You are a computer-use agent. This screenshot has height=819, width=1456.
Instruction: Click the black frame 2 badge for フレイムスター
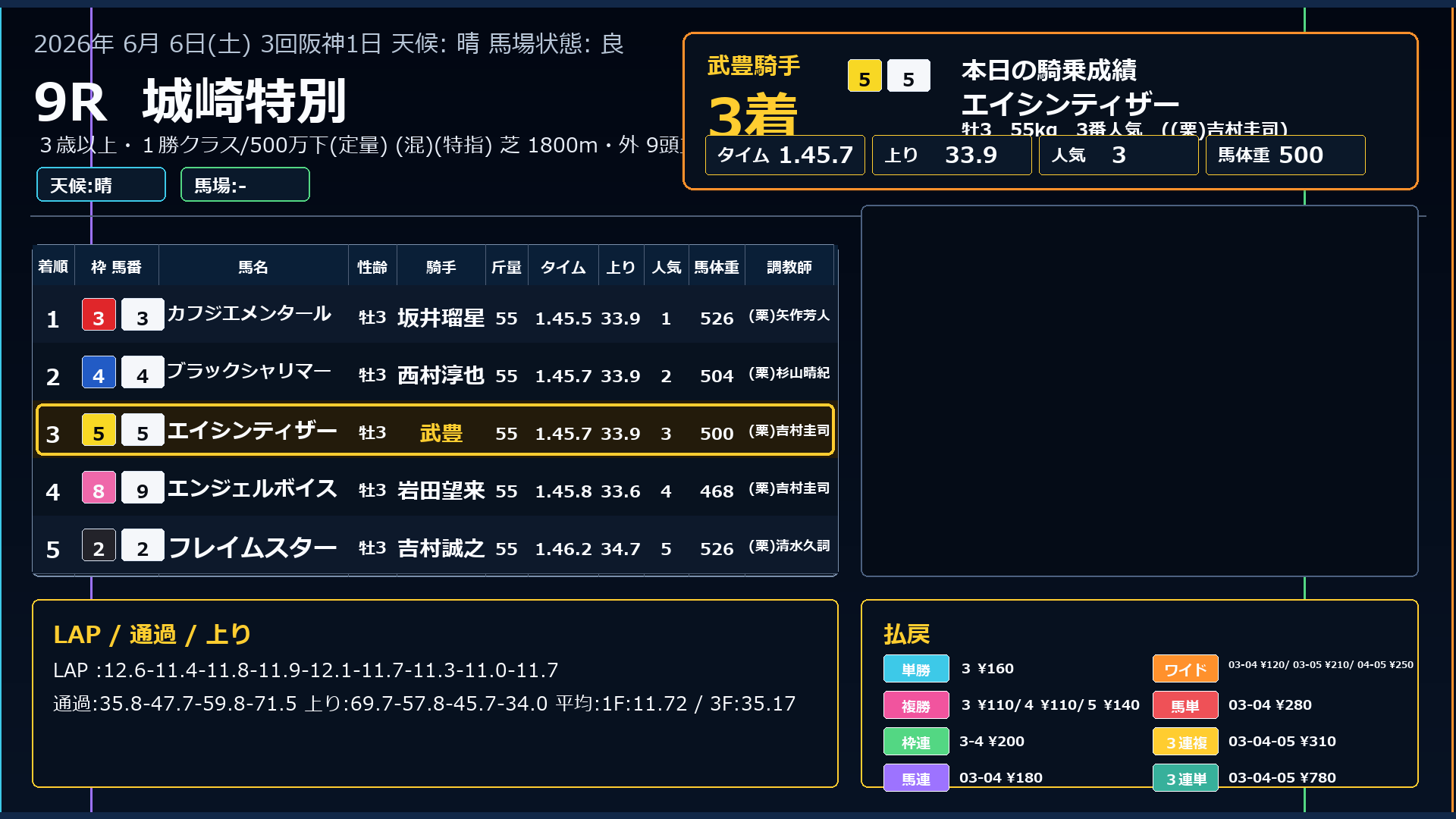point(99,545)
